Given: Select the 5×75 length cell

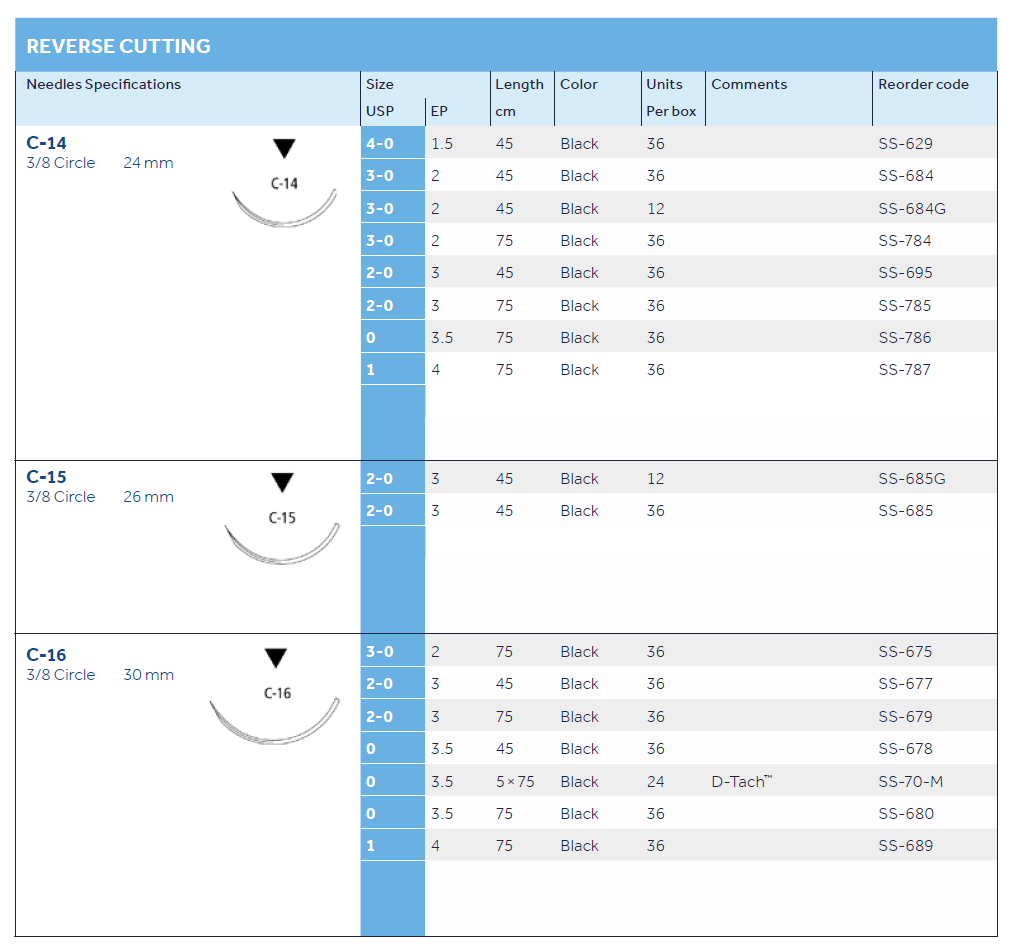Looking at the screenshot, I should click(515, 782).
